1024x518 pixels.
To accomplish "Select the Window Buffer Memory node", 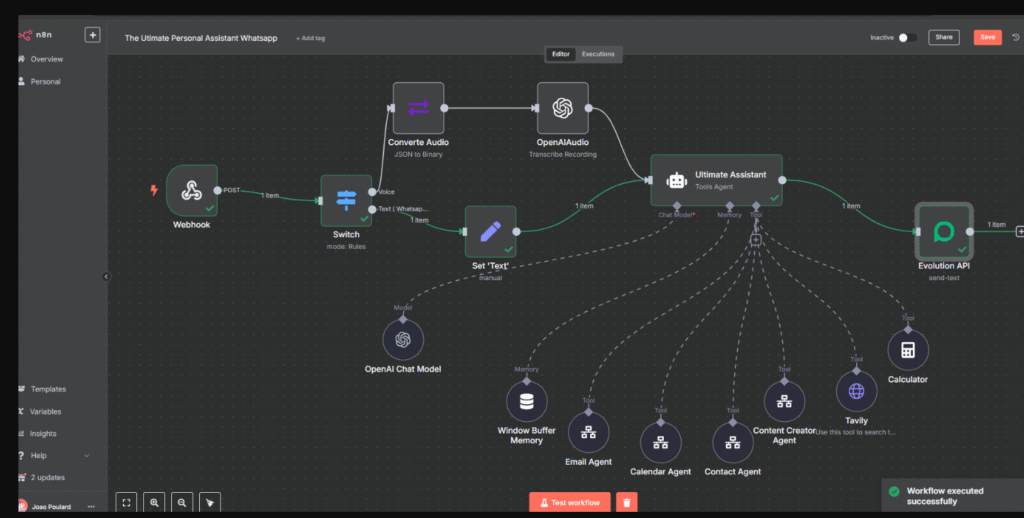I will click(526, 402).
